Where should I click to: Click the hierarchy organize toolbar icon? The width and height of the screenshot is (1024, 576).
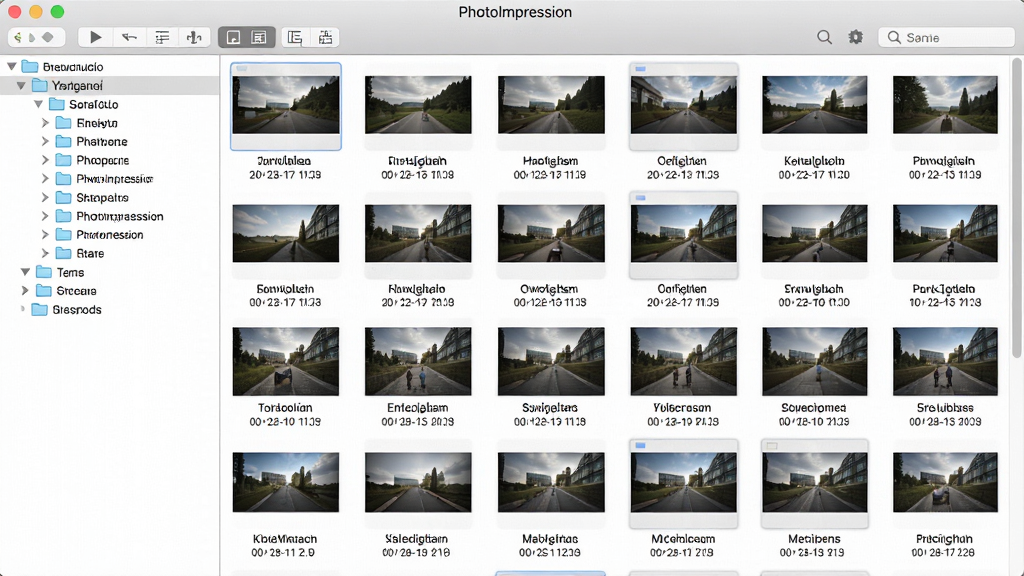pos(325,37)
